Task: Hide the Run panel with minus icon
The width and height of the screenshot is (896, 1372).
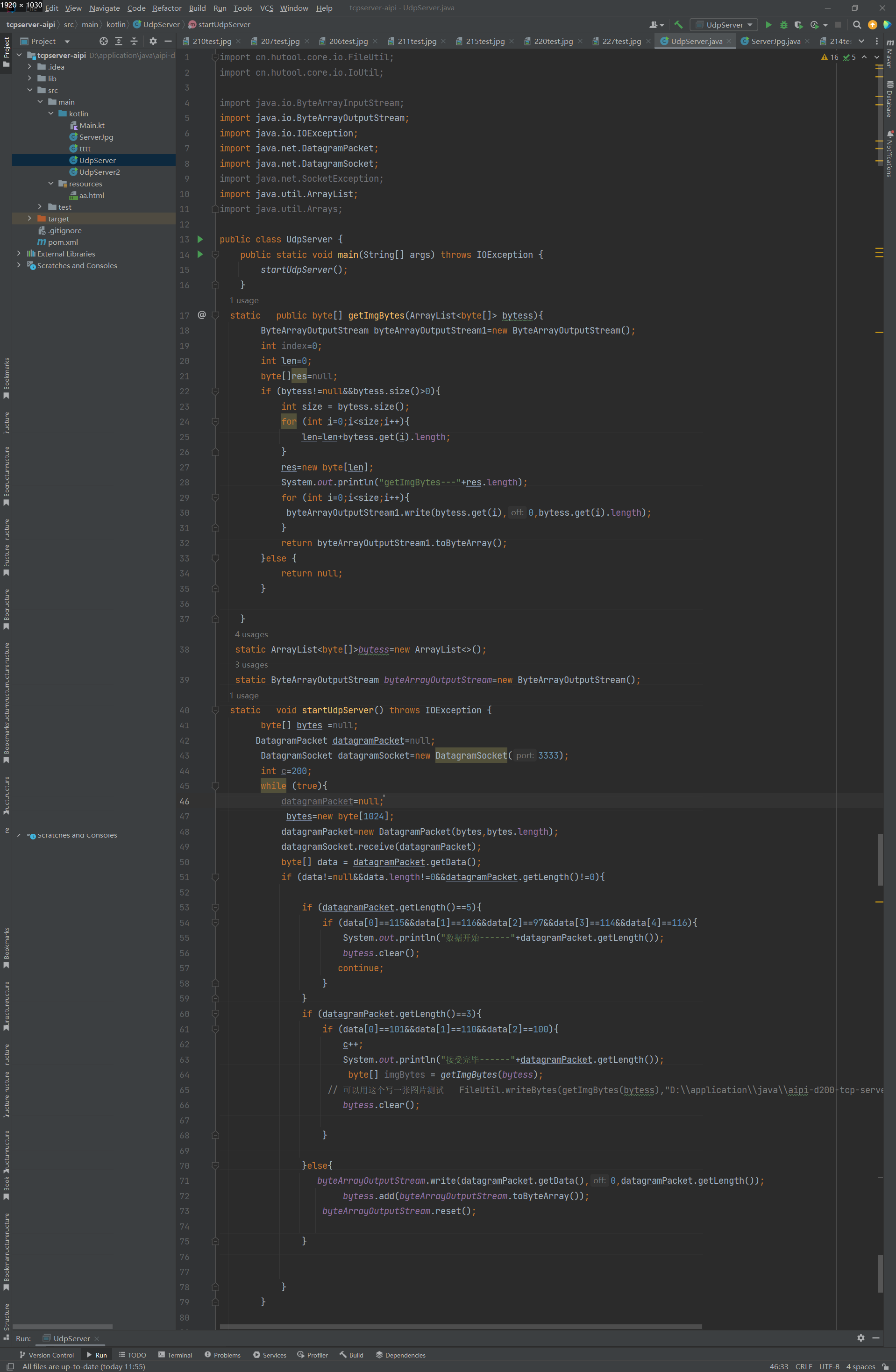Action: pyautogui.click(x=876, y=1338)
